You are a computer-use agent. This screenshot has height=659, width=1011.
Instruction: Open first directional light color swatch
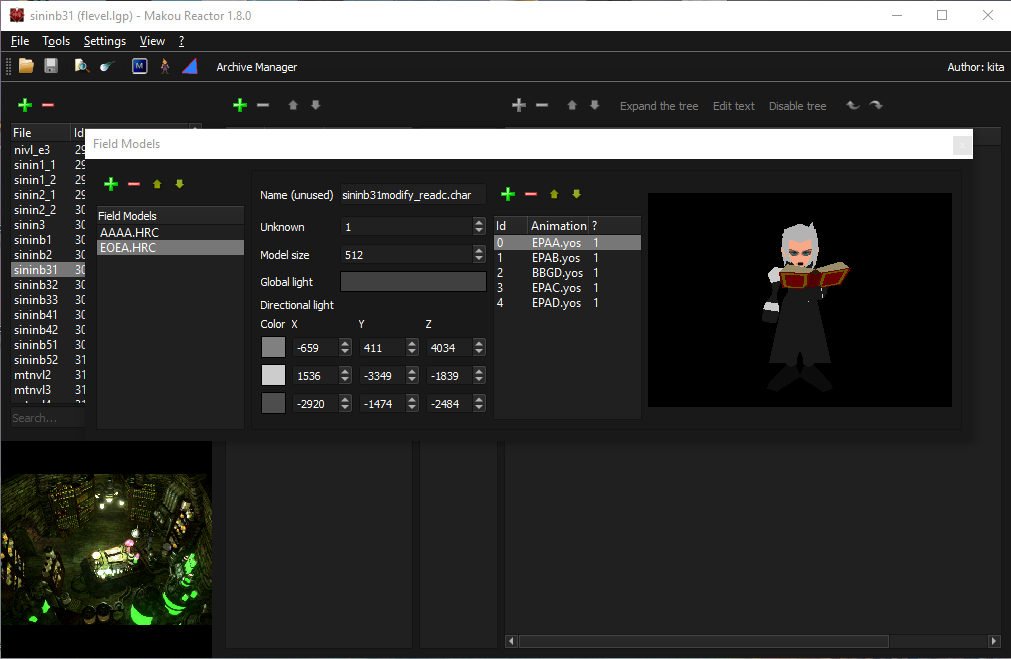point(273,347)
